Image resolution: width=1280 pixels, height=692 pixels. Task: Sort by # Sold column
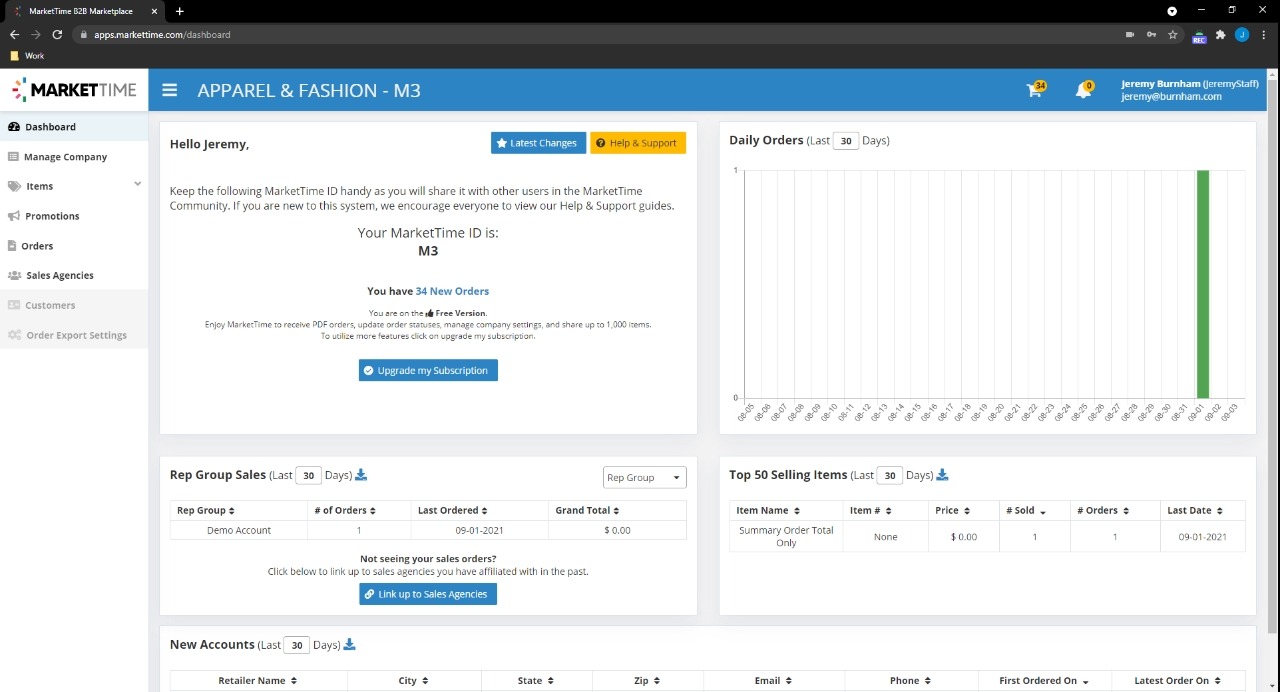point(1034,510)
